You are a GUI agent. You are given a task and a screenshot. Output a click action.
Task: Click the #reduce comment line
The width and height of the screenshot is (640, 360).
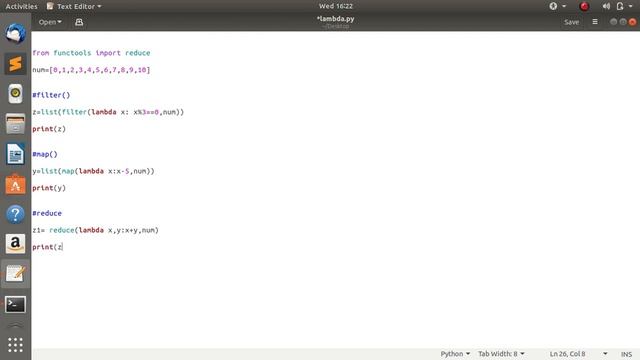(47, 213)
